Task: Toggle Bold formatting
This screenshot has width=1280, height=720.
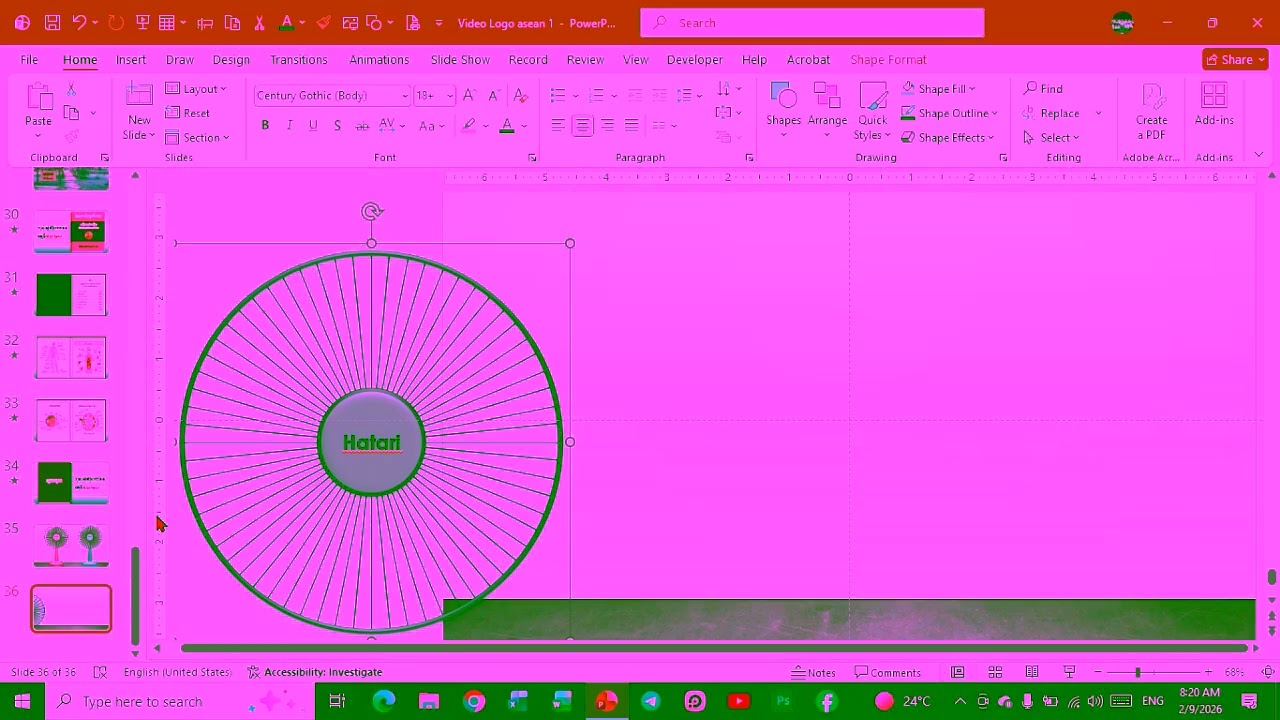Action: coord(265,125)
